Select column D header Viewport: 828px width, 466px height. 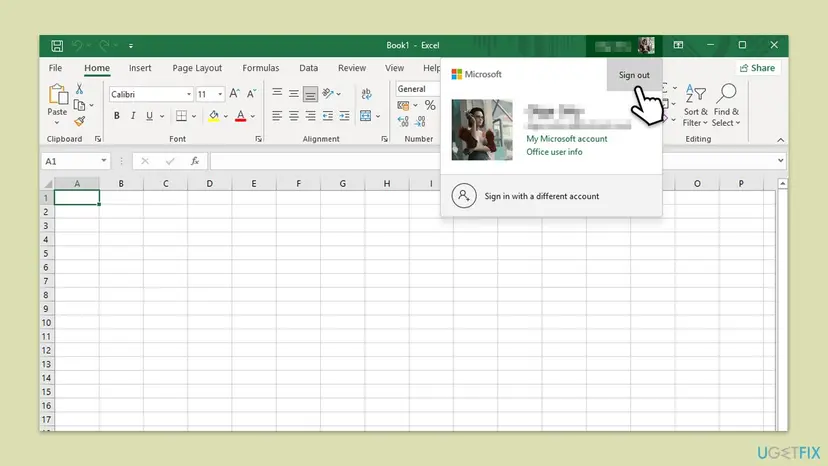[210, 183]
